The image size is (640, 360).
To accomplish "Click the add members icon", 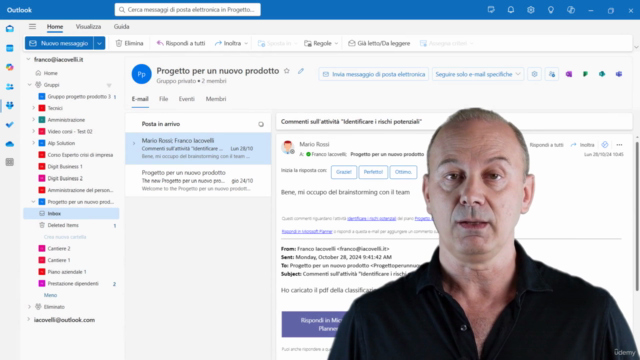I will tap(552, 74).
